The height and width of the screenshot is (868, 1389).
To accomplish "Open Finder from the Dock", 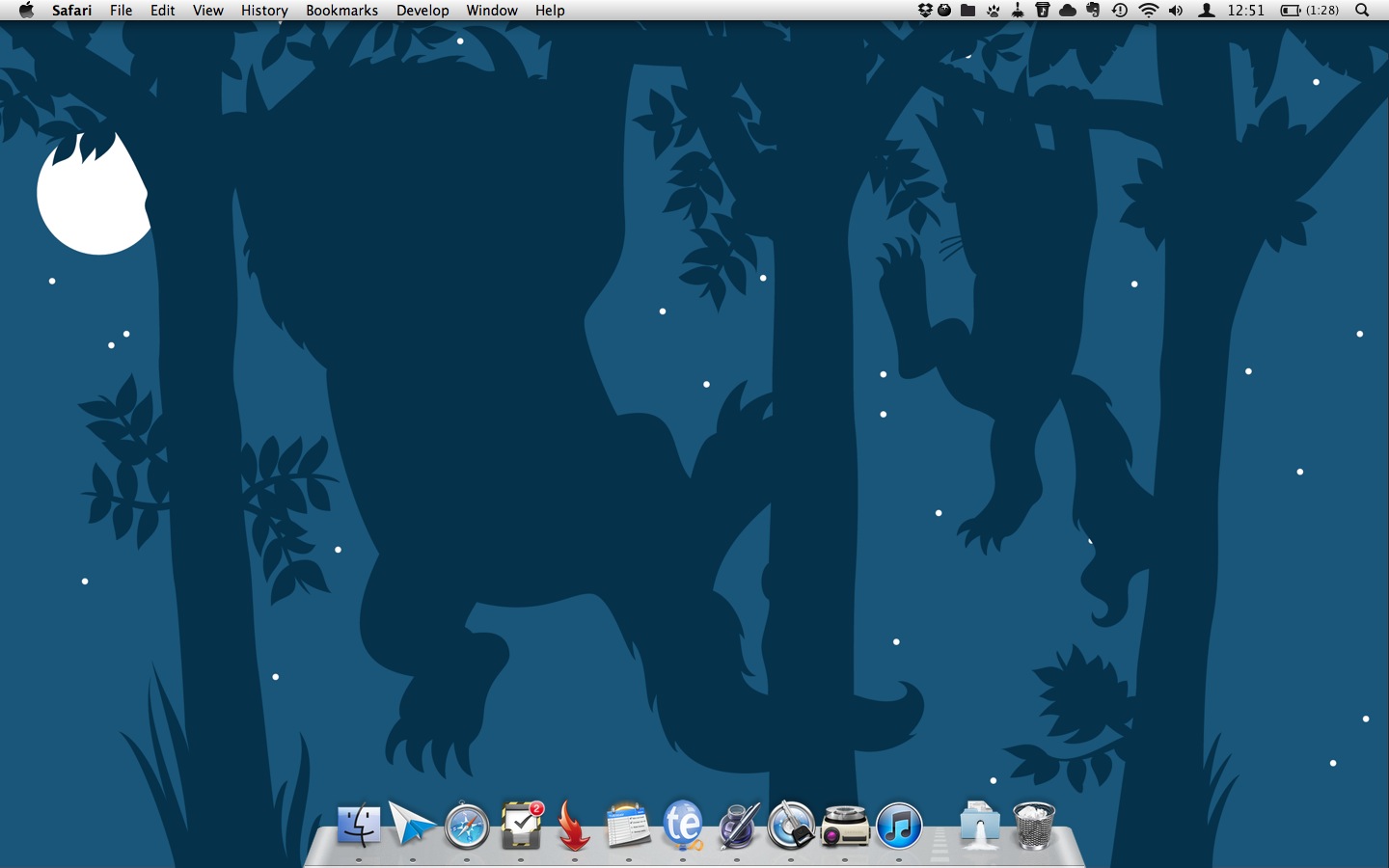I will click(359, 826).
